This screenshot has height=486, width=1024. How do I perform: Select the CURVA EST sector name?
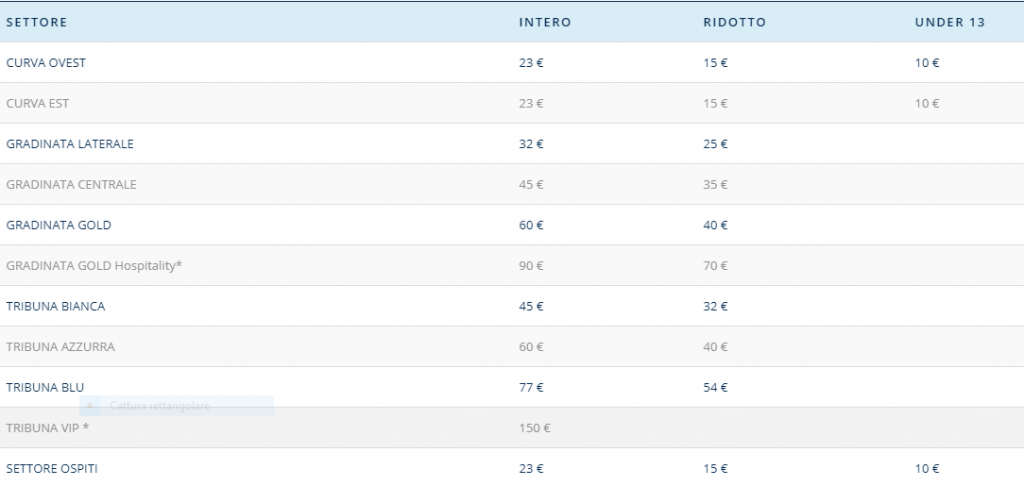pyautogui.click(x=37, y=103)
